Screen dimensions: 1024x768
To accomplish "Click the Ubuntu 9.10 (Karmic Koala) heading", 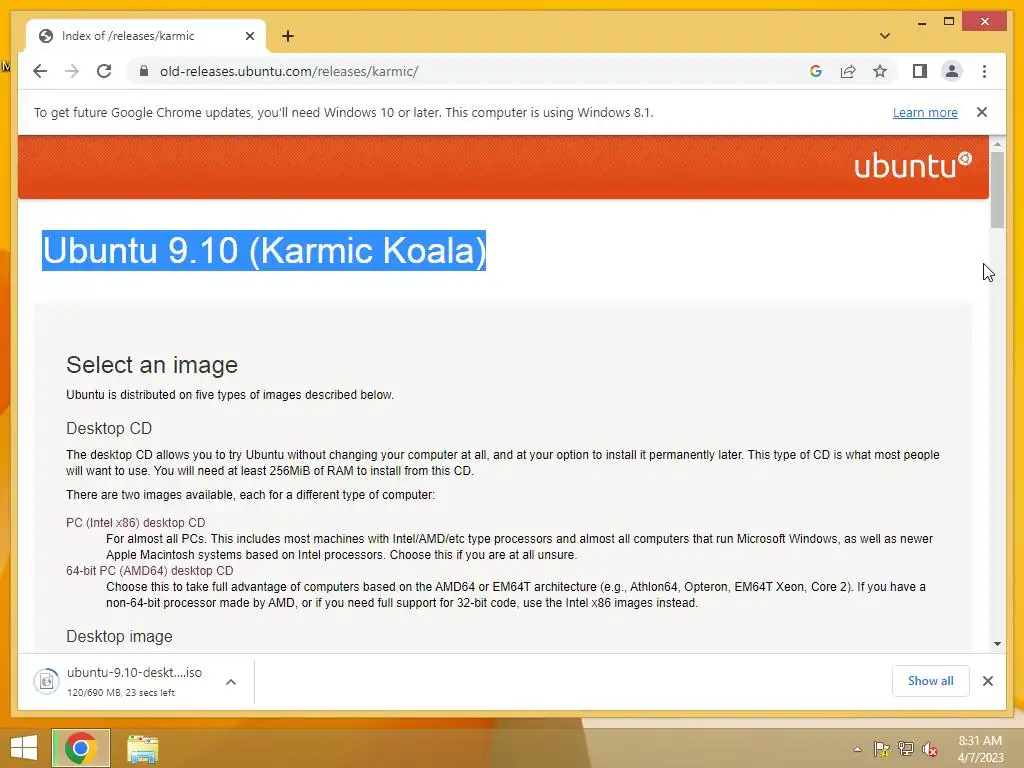I will tap(264, 250).
